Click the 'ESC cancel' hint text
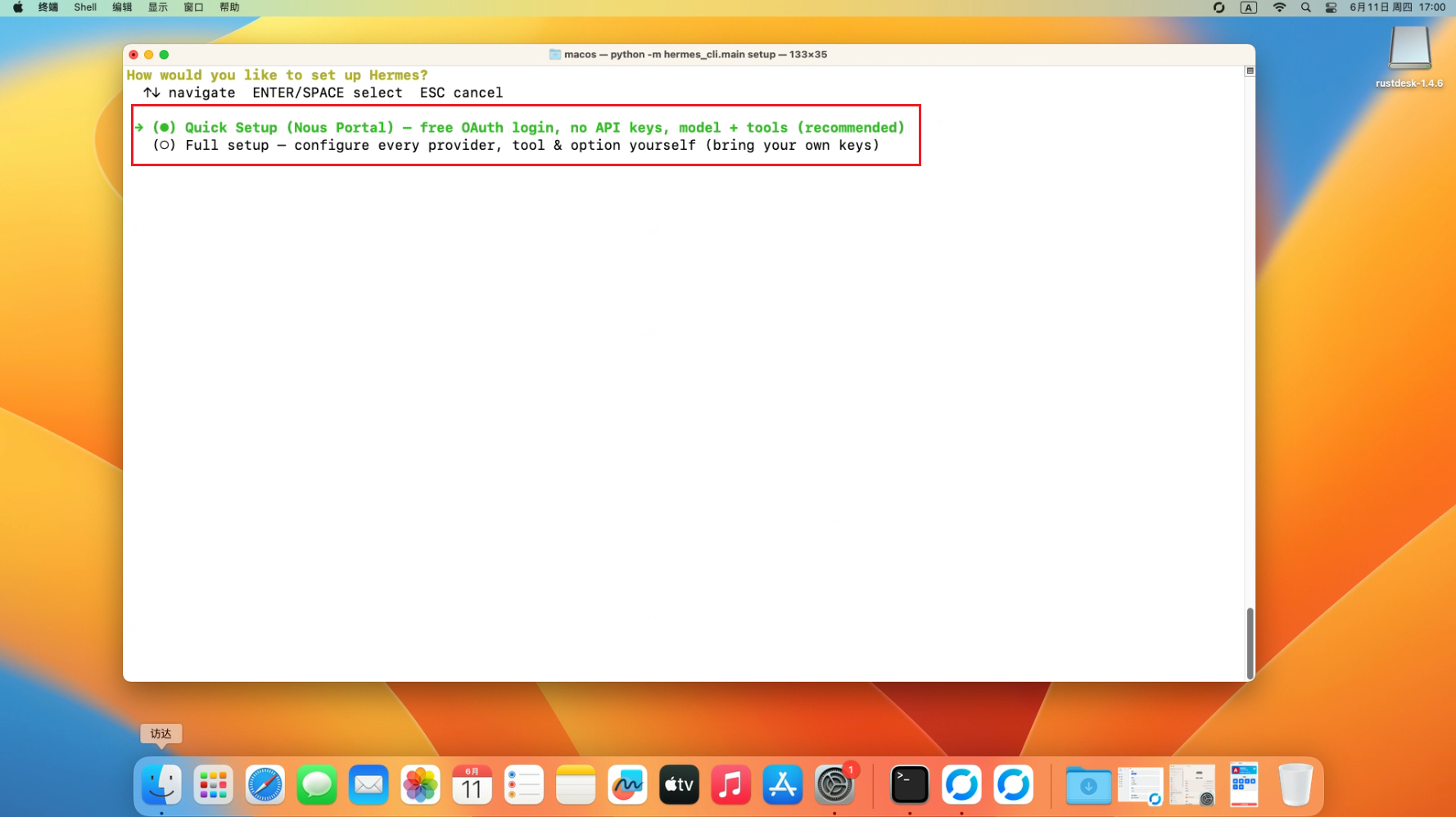This screenshot has height=817, width=1456. 461,93
